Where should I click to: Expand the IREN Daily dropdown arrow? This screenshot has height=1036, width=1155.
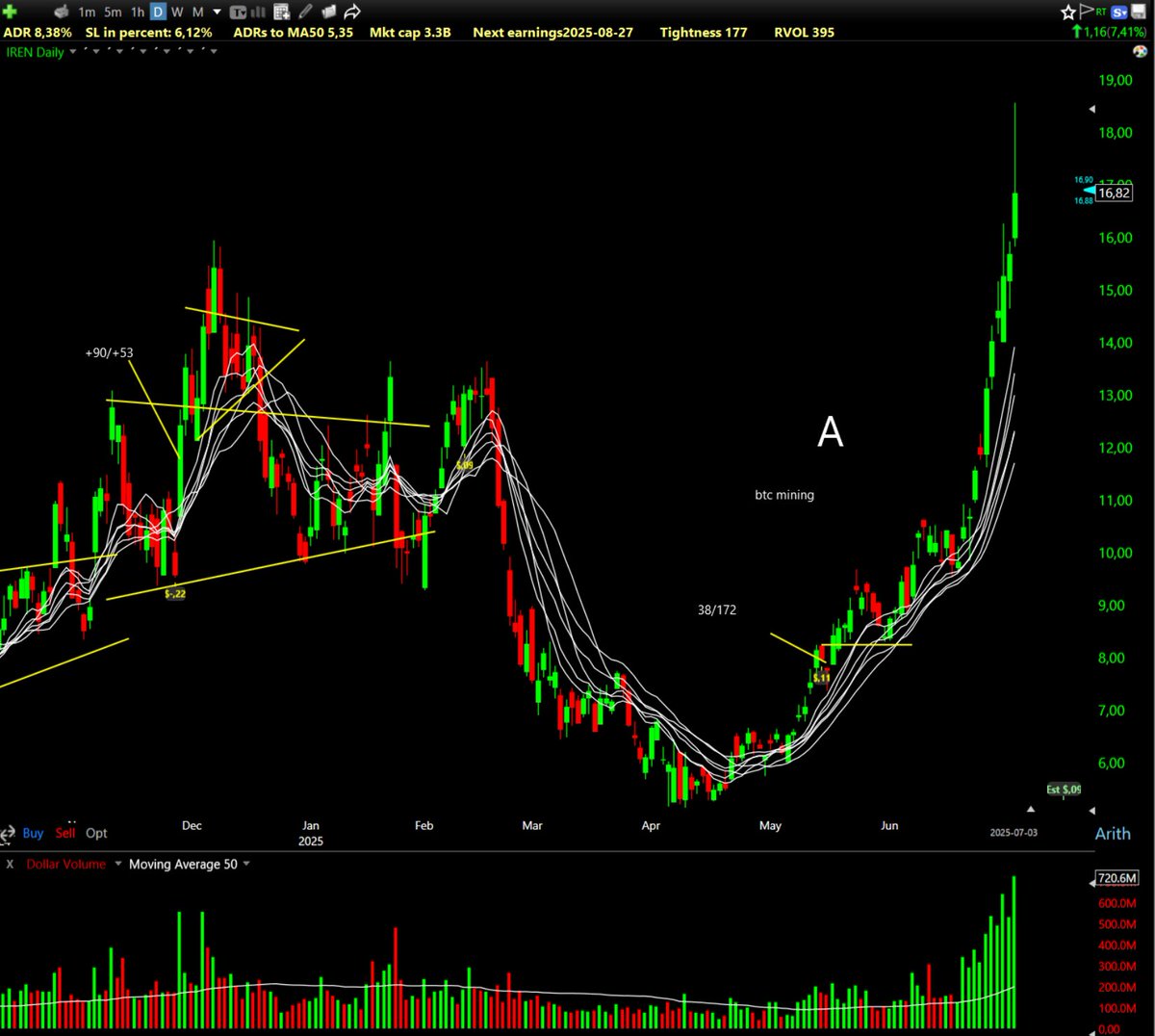[x=72, y=53]
